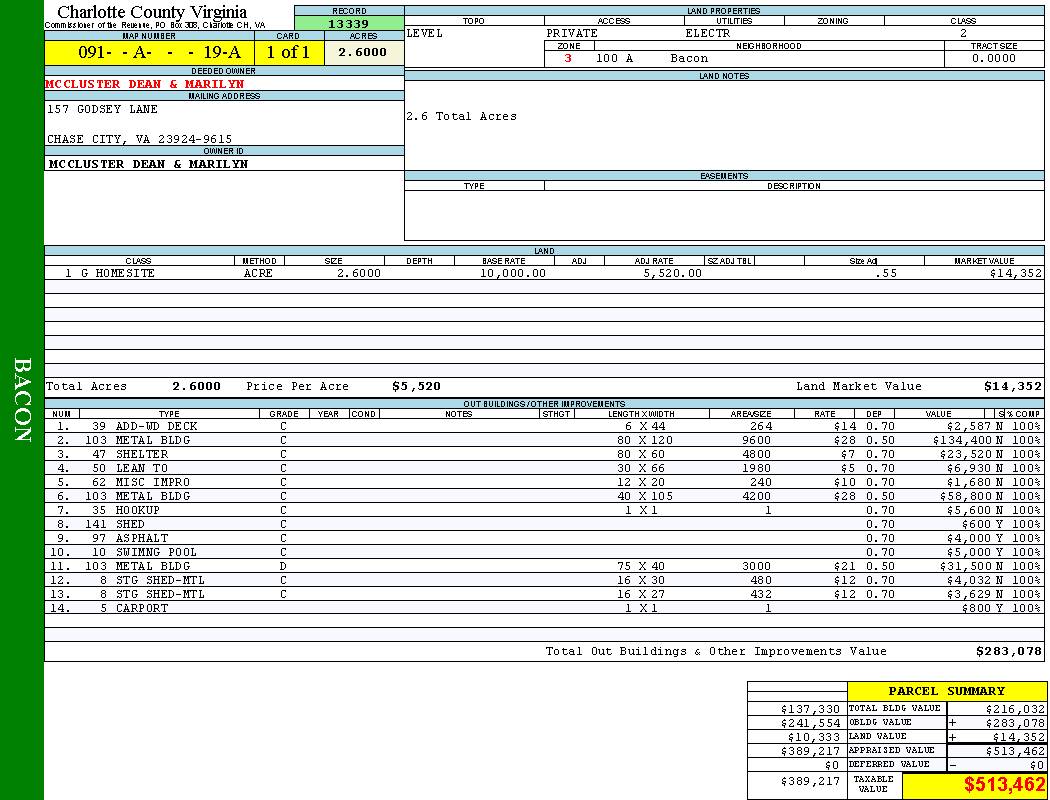Click deeded owner name MCCLUSTER DEAN & MARILYN in red
1050x800 pixels.
pyautogui.click(x=144, y=84)
